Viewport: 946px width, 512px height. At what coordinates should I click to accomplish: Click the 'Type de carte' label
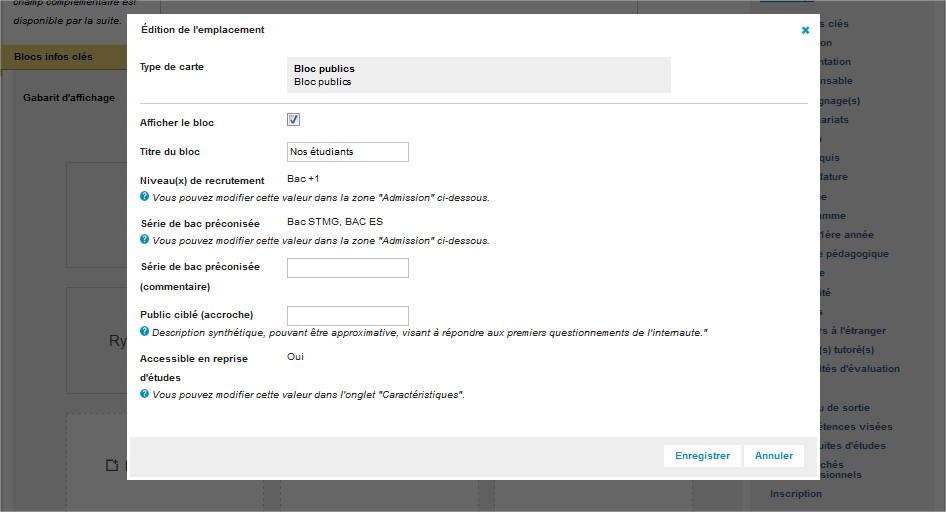coord(171,67)
